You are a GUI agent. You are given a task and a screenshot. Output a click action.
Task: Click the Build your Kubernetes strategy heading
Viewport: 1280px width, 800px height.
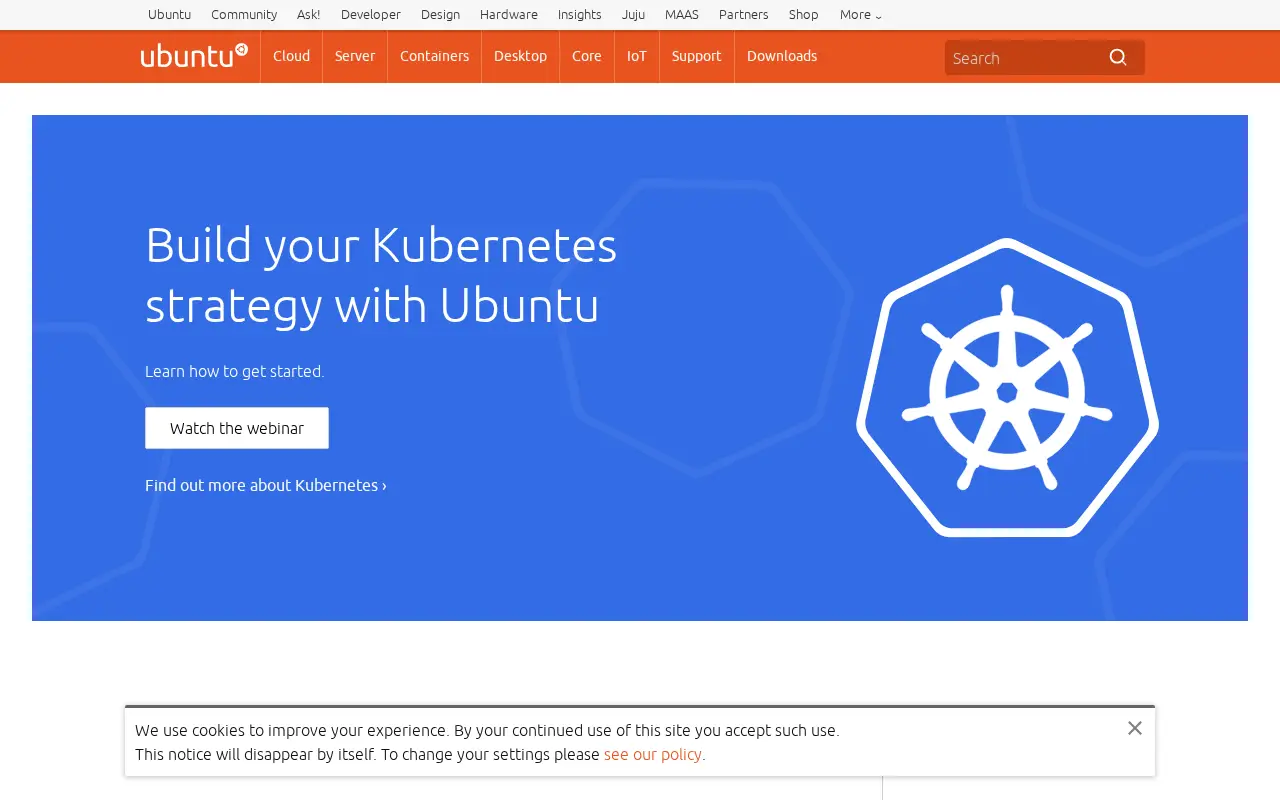(x=381, y=275)
